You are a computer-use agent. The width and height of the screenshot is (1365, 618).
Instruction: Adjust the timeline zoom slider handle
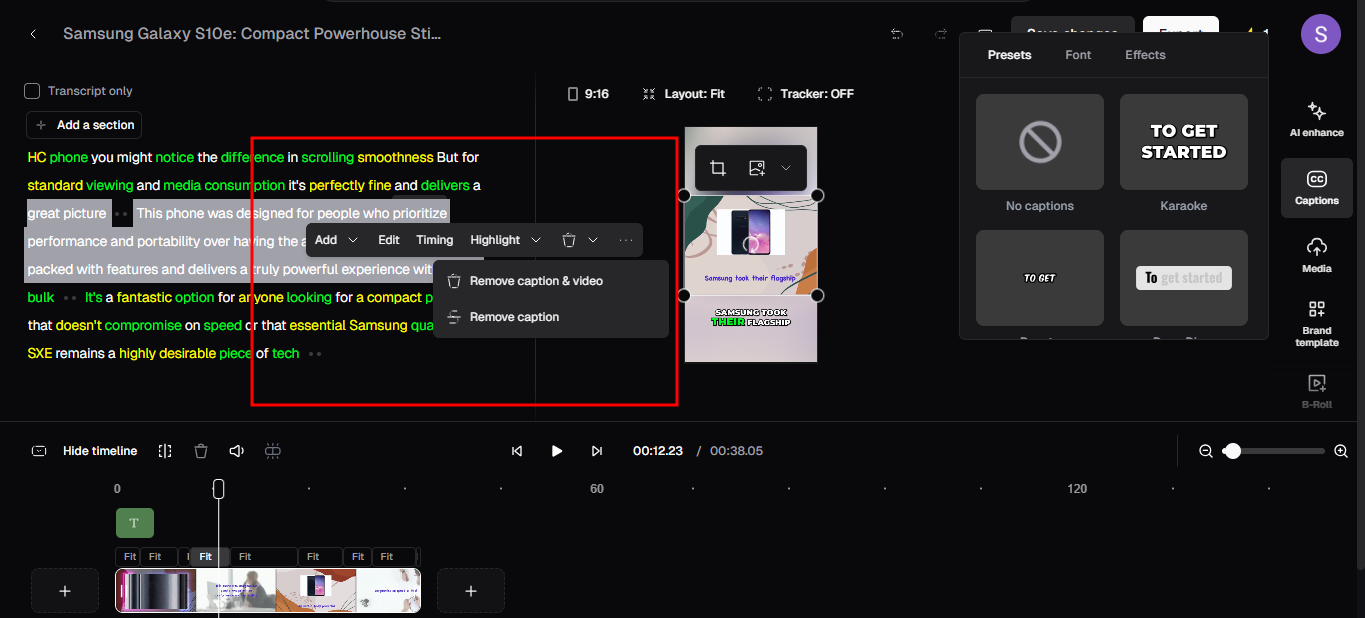pos(1233,451)
